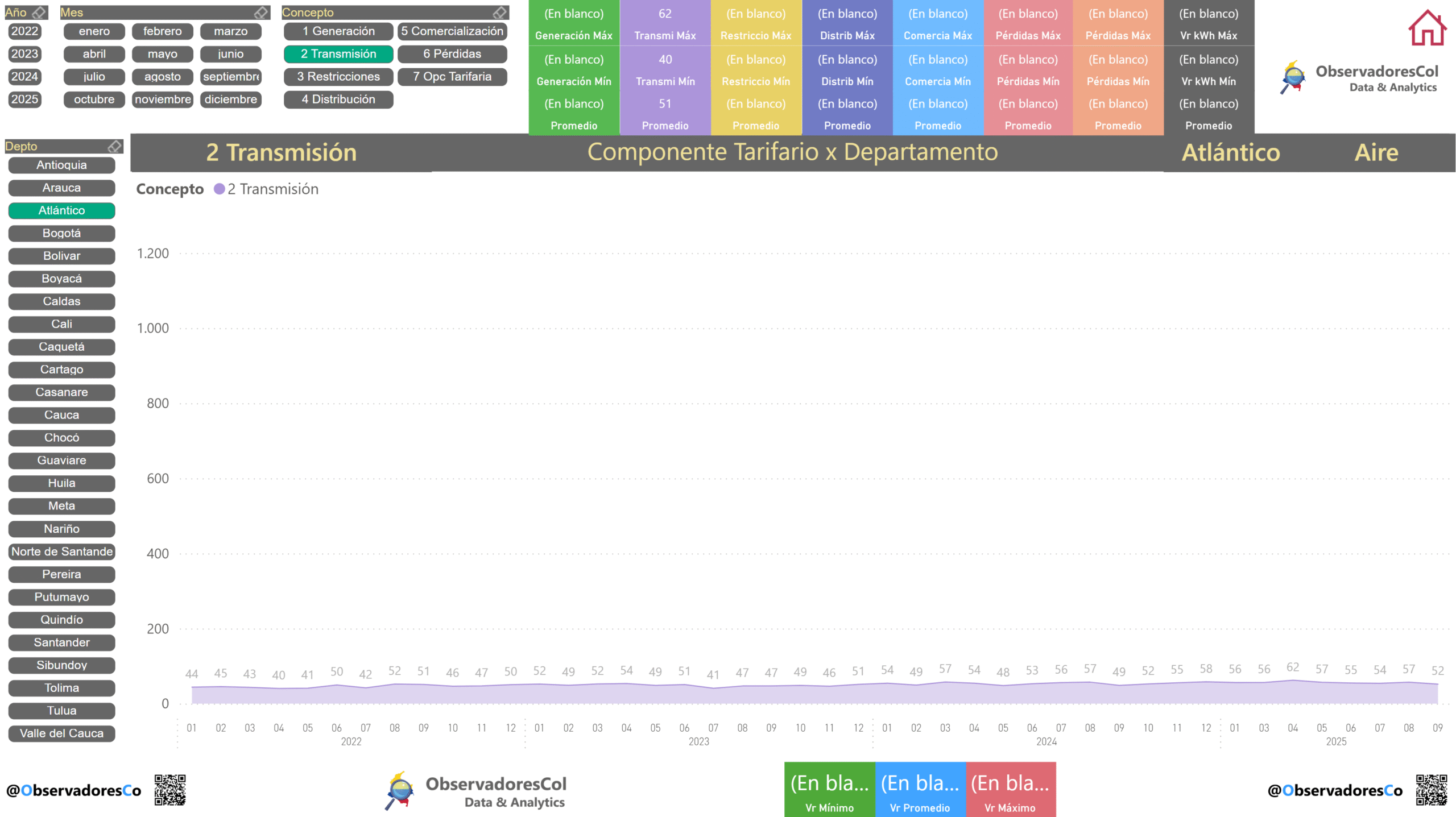1456x817 pixels.
Task: Click the bottom-left QR code
Action: pos(169,790)
